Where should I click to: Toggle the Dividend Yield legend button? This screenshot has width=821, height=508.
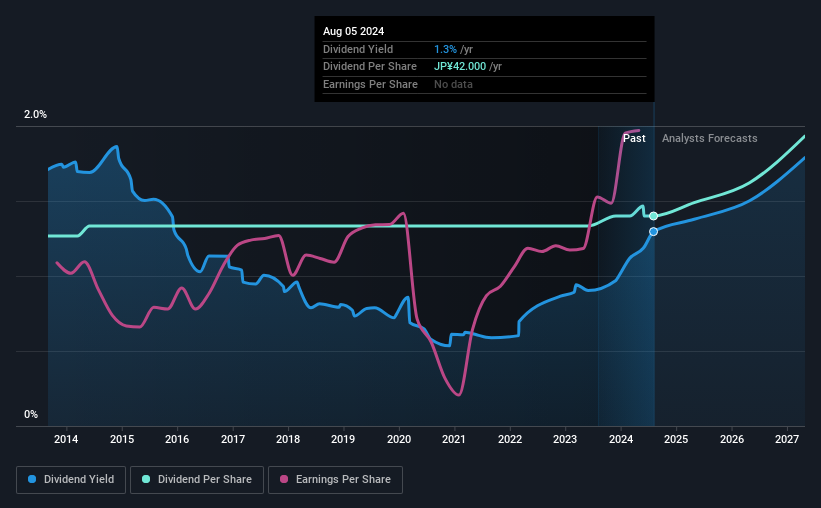pyautogui.click(x=71, y=480)
